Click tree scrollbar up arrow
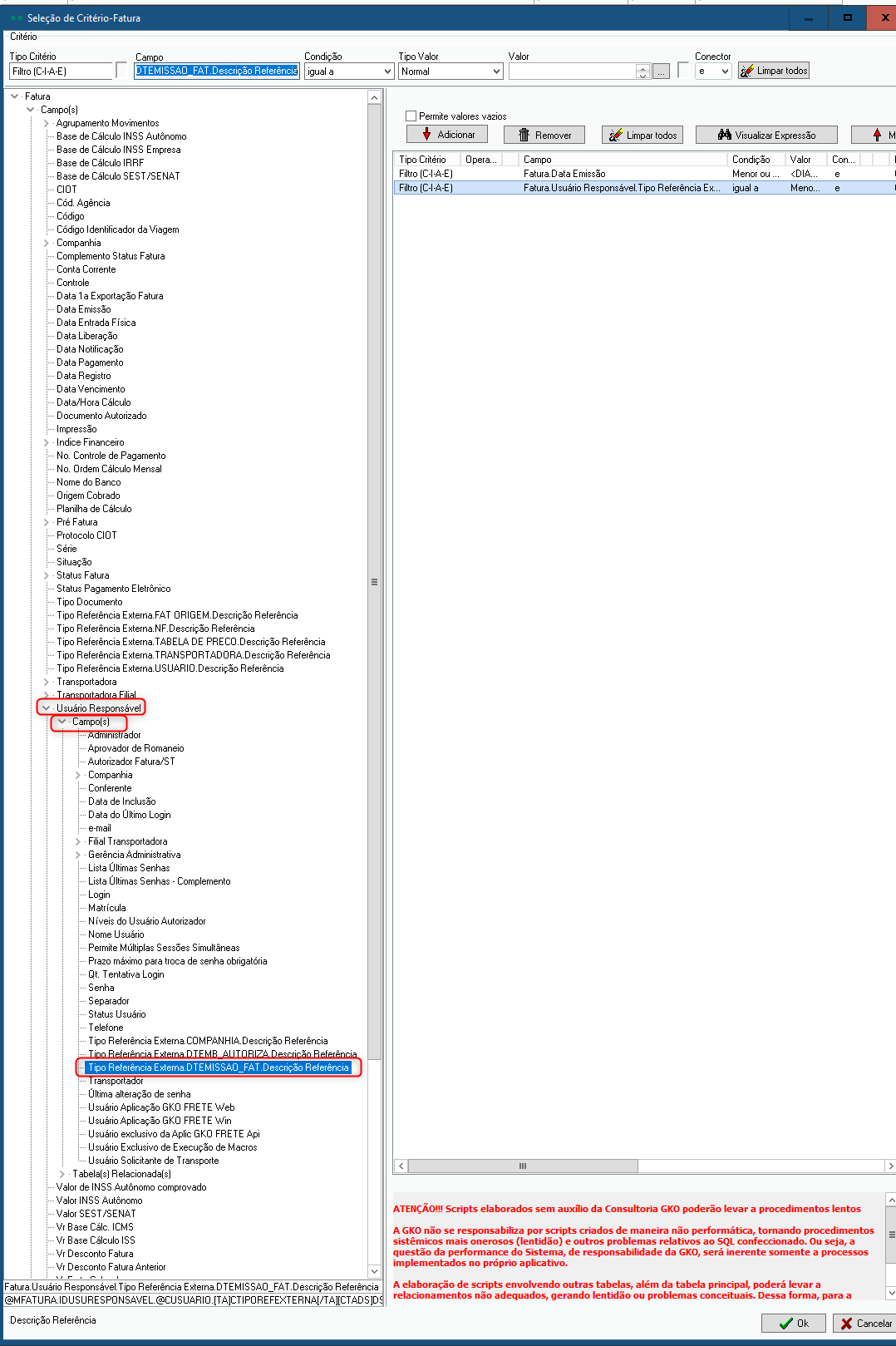The image size is (896, 1346). pyautogui.click(x=374, y=97)
